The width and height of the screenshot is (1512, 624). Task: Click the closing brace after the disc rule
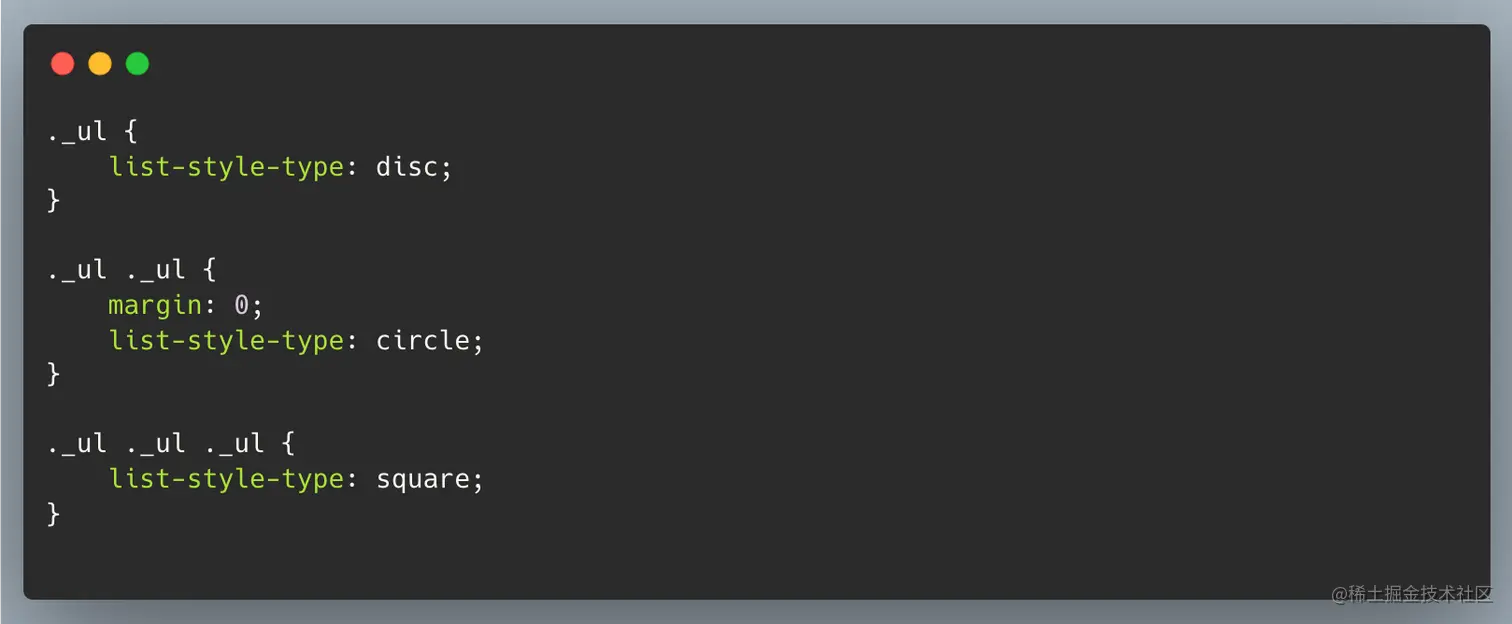(x=54, y=201)
